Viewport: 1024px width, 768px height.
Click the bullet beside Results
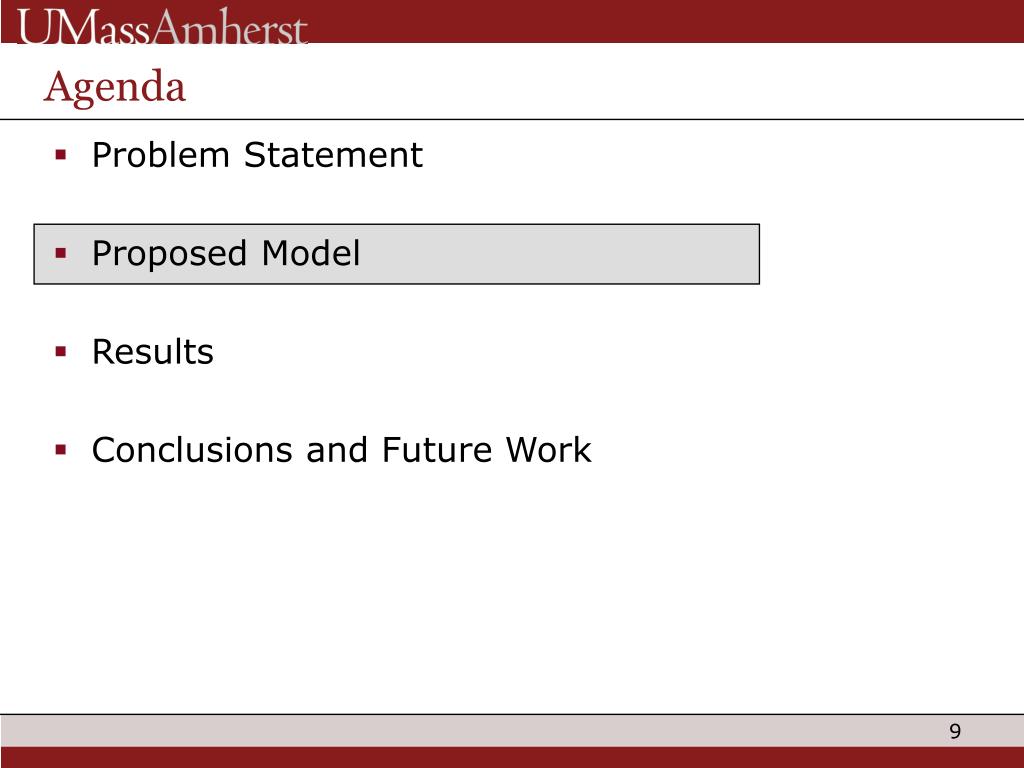pos(61,352)
